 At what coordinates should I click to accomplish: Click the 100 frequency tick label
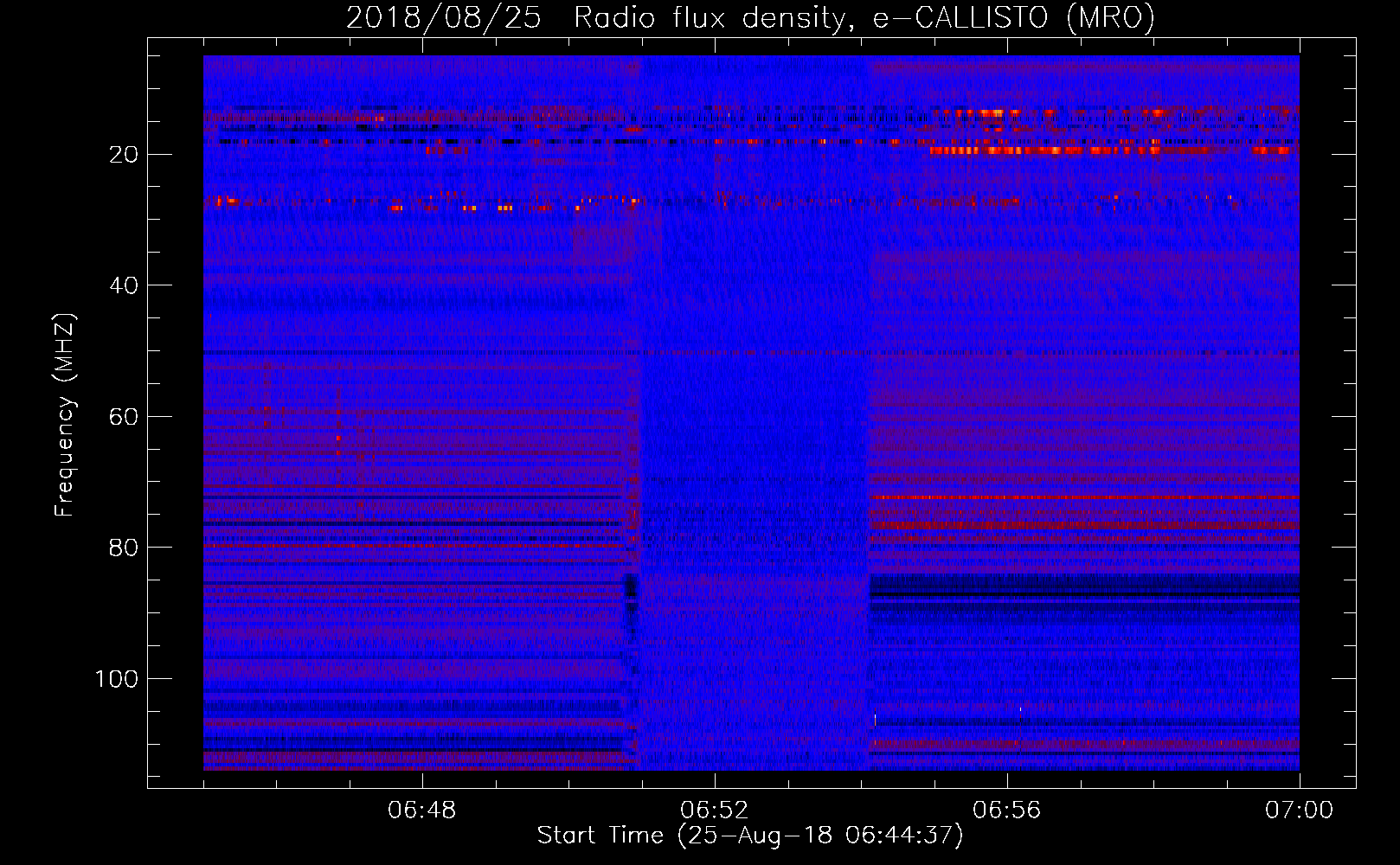point(117,679)
